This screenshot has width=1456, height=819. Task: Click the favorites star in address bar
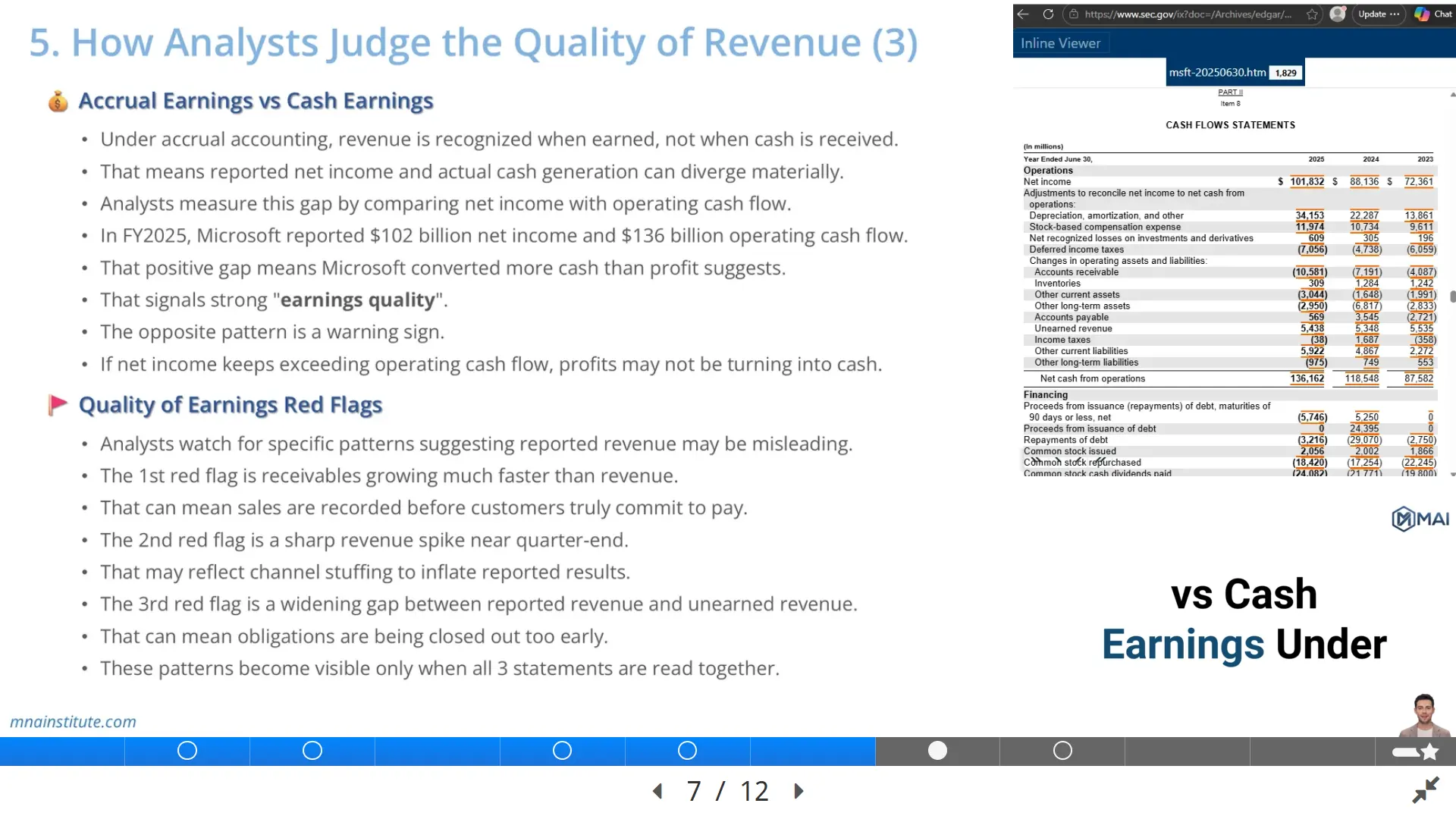(x=1311, y=14)
